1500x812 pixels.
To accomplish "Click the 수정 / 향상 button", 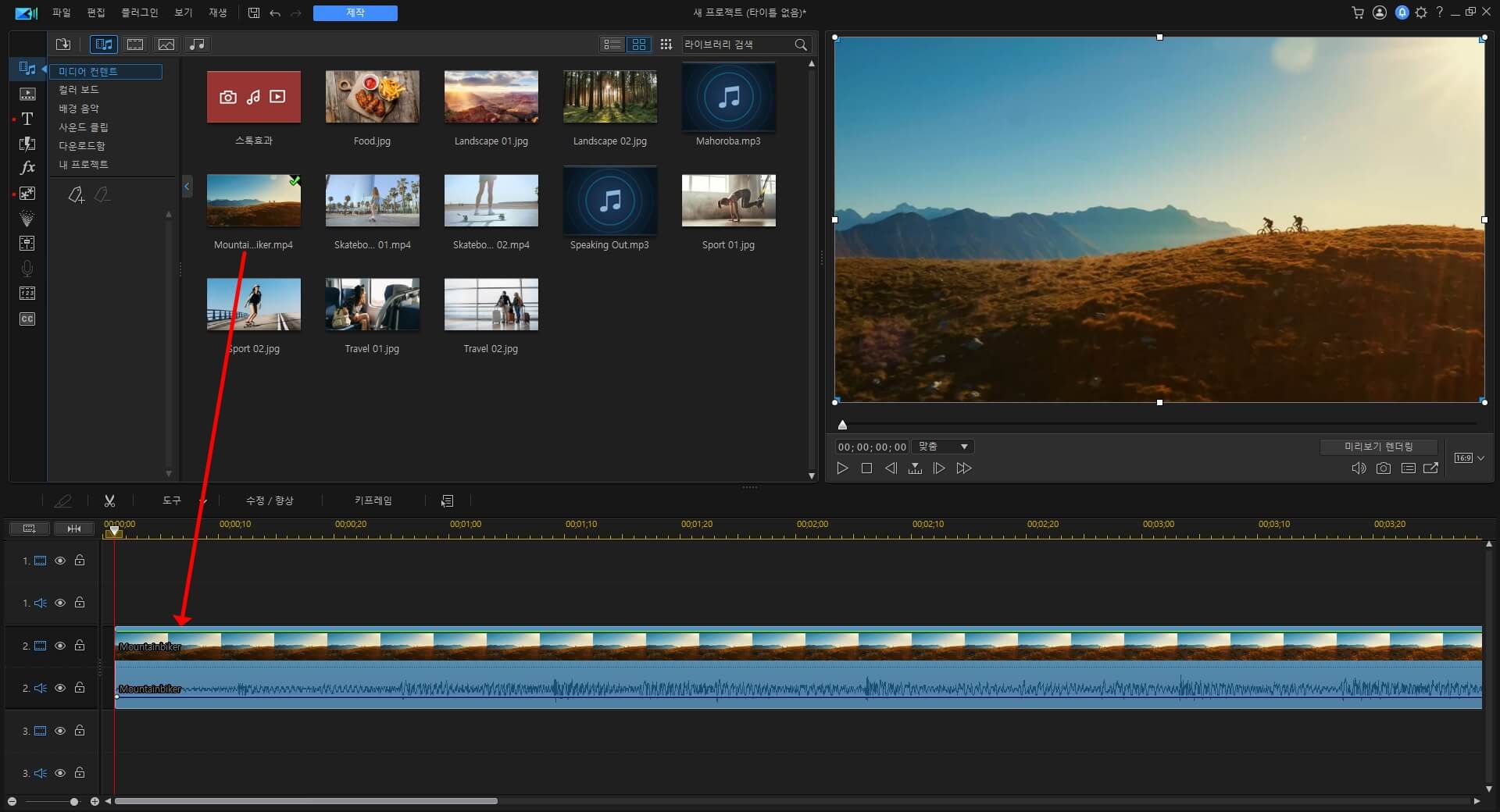I will pos(270,500).
